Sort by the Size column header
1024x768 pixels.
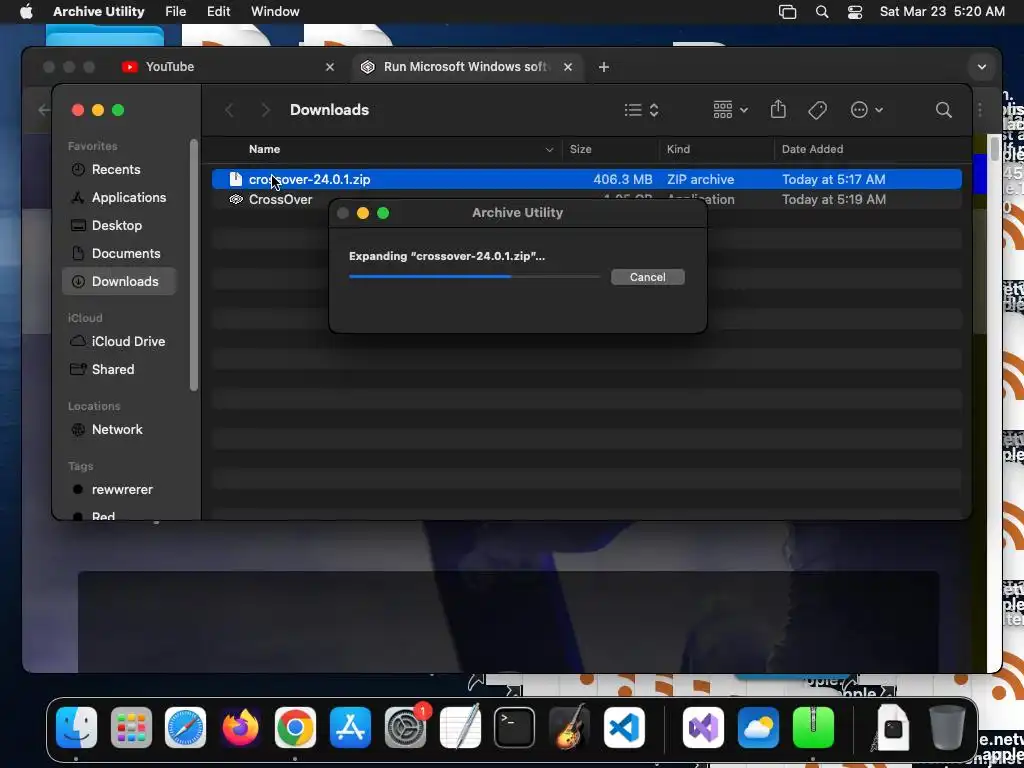[611, 150]
